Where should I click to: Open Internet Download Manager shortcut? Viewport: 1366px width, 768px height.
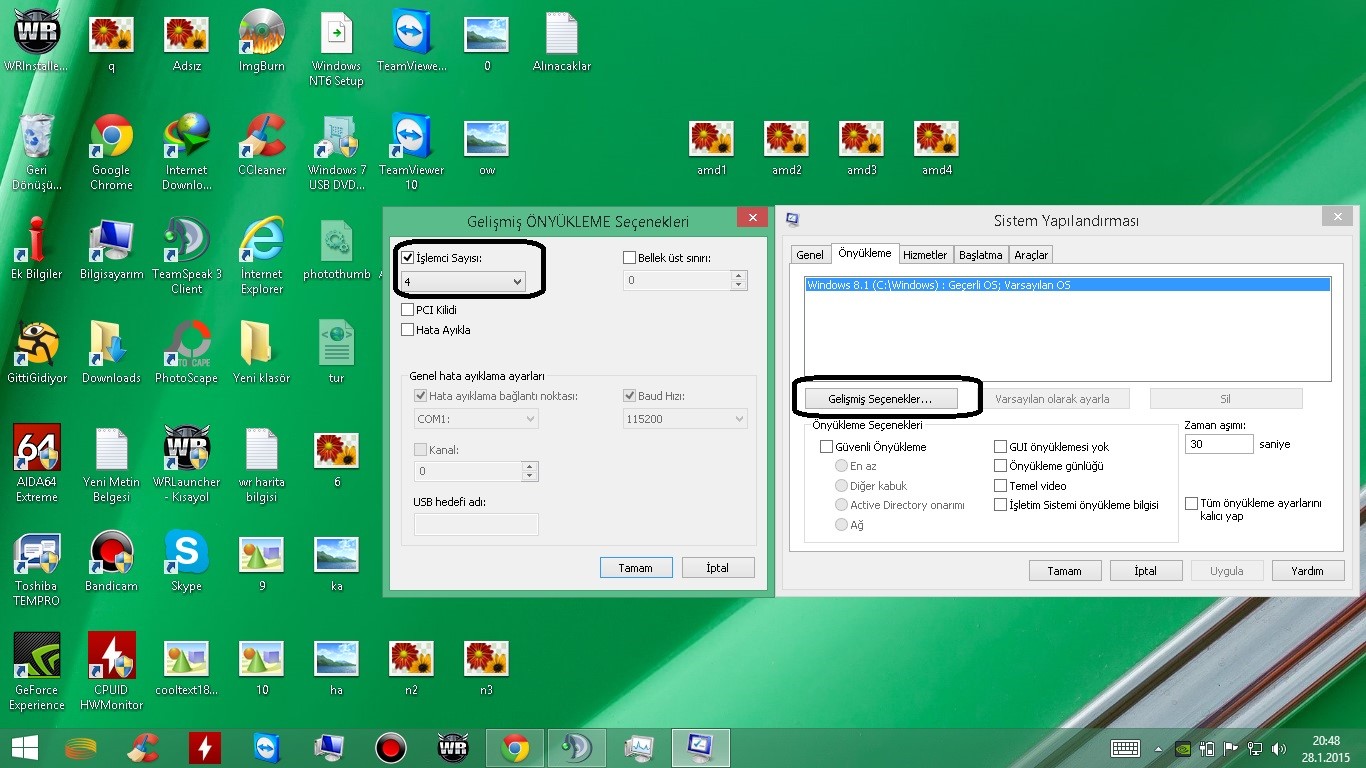pyautogui.click(x=187, y=153)
